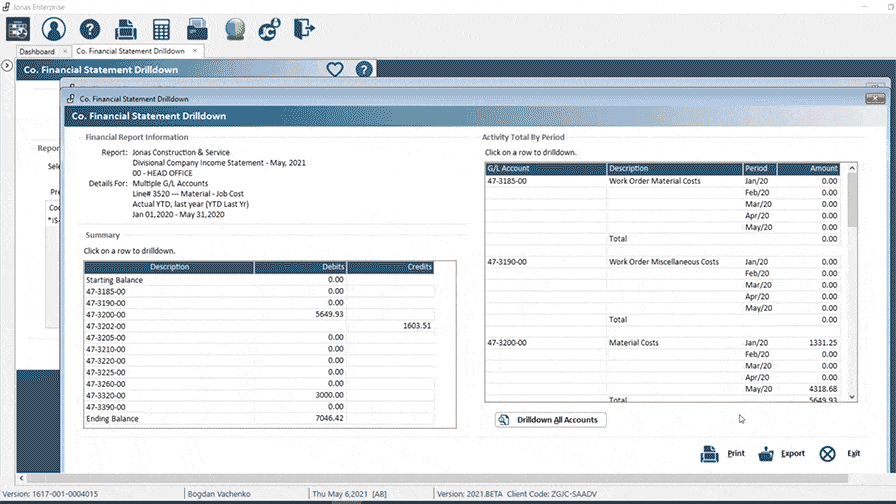Open the help question mark in the top toolbar

coord(90,29)
